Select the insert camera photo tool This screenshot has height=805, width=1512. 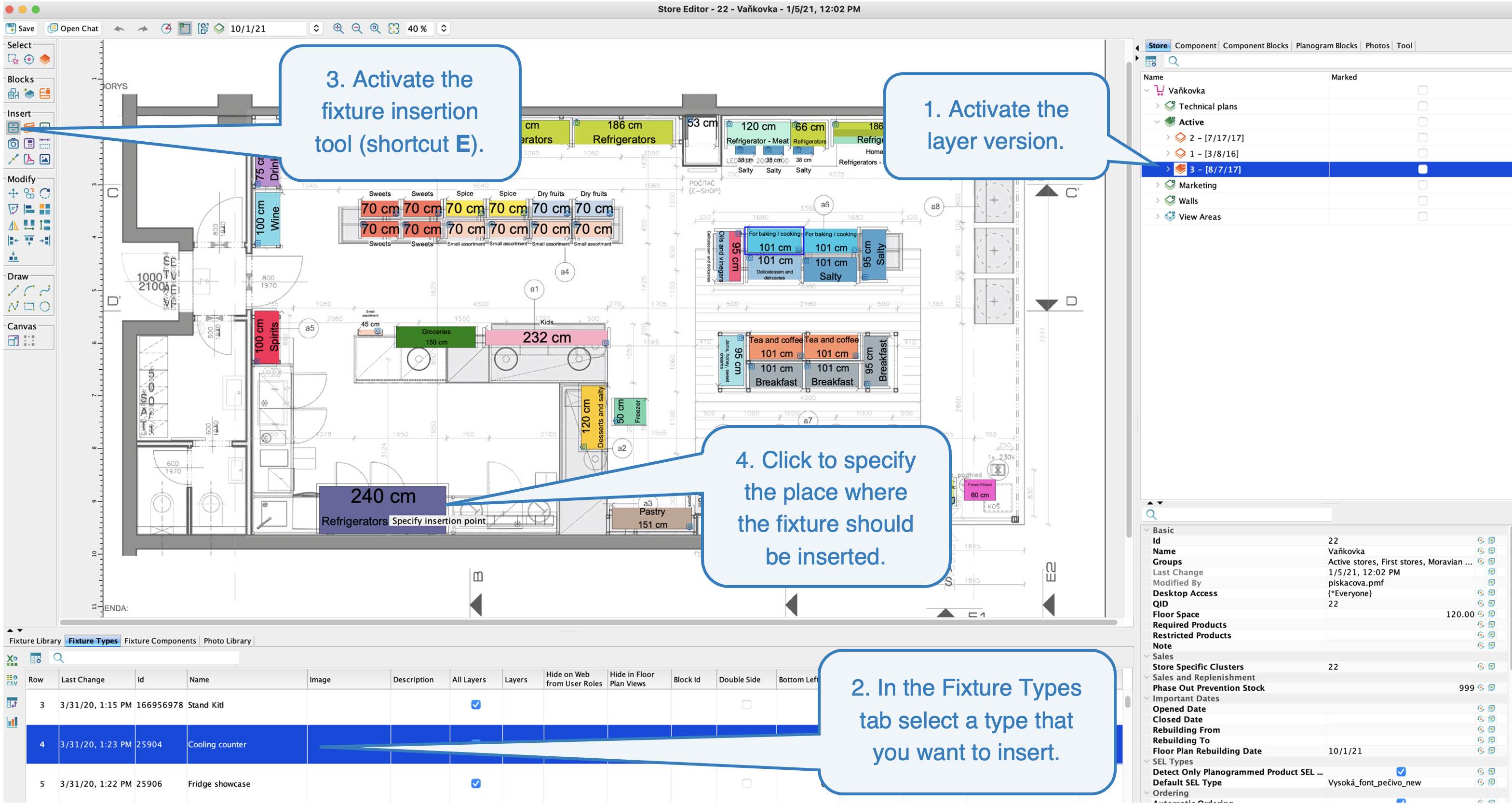click(x=13, y=143)
